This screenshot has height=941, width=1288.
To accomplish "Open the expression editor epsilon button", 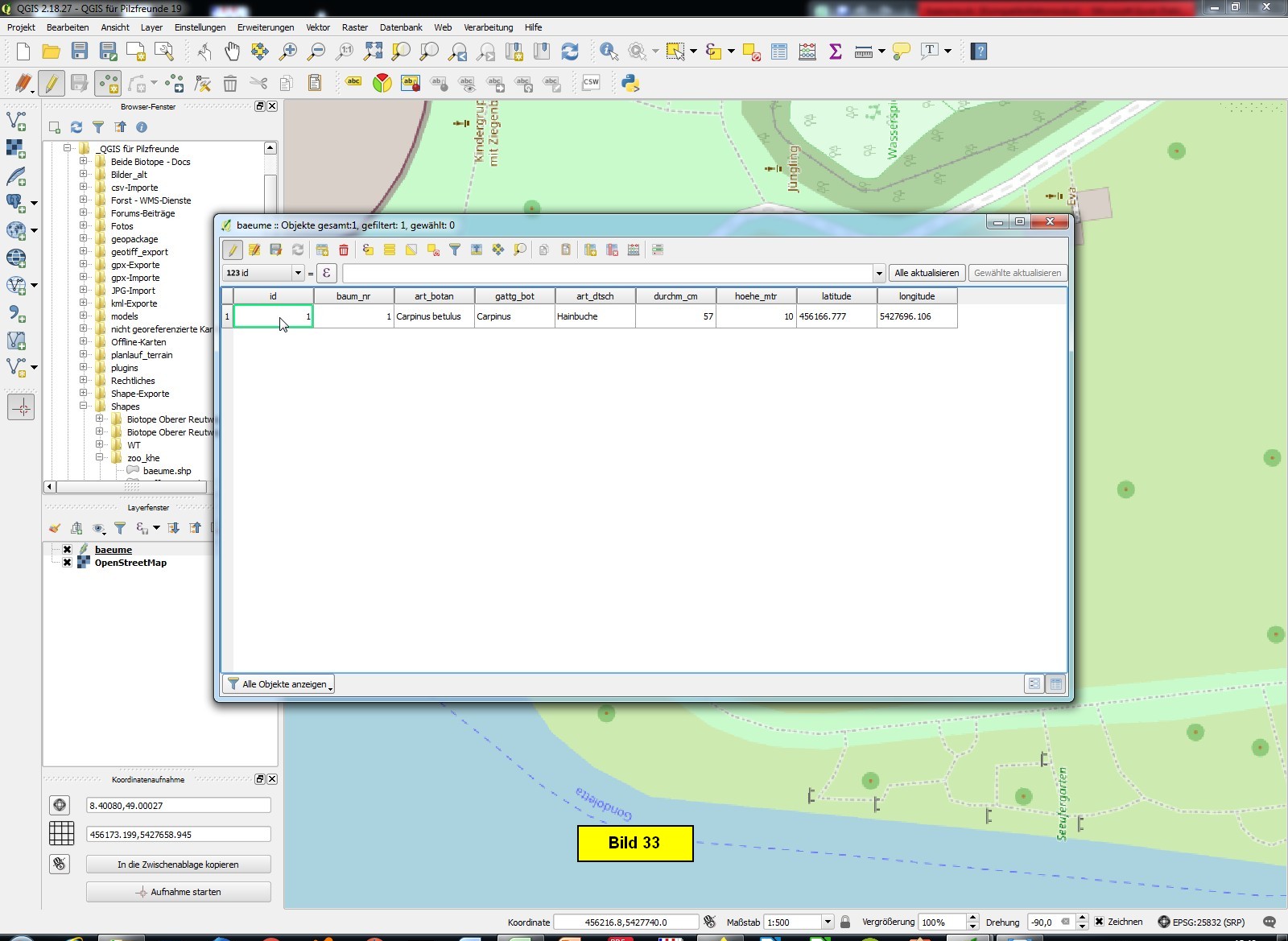I will [326, 273].
